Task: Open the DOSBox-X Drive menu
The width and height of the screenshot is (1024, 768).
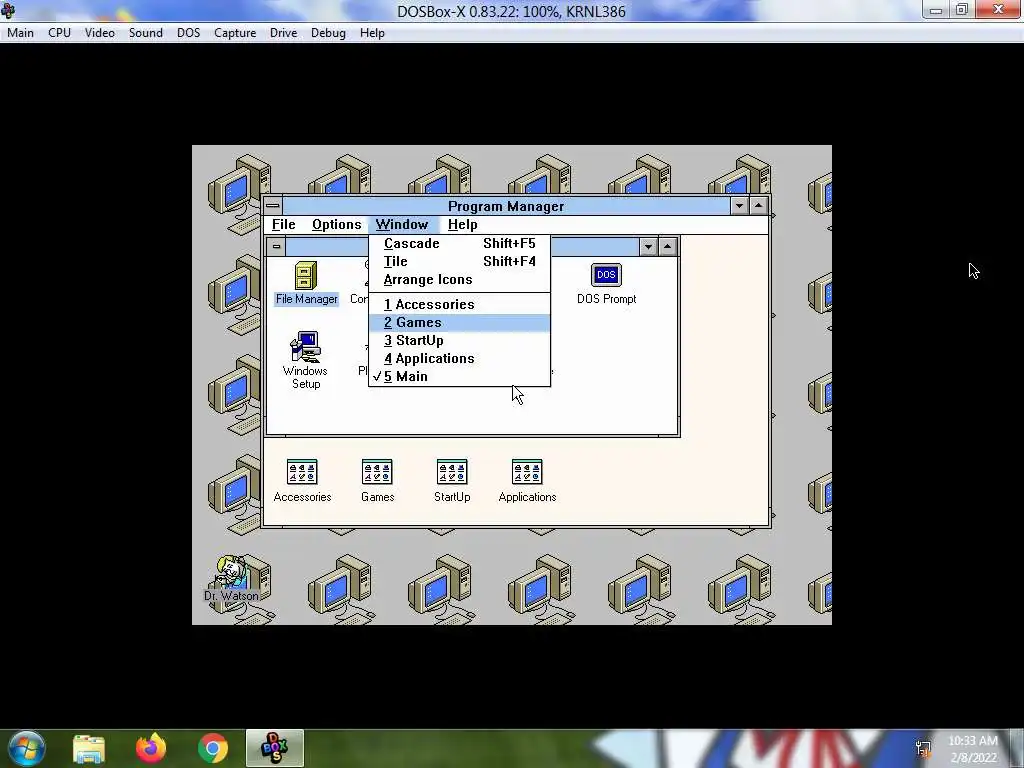Action: coord(283,33)
